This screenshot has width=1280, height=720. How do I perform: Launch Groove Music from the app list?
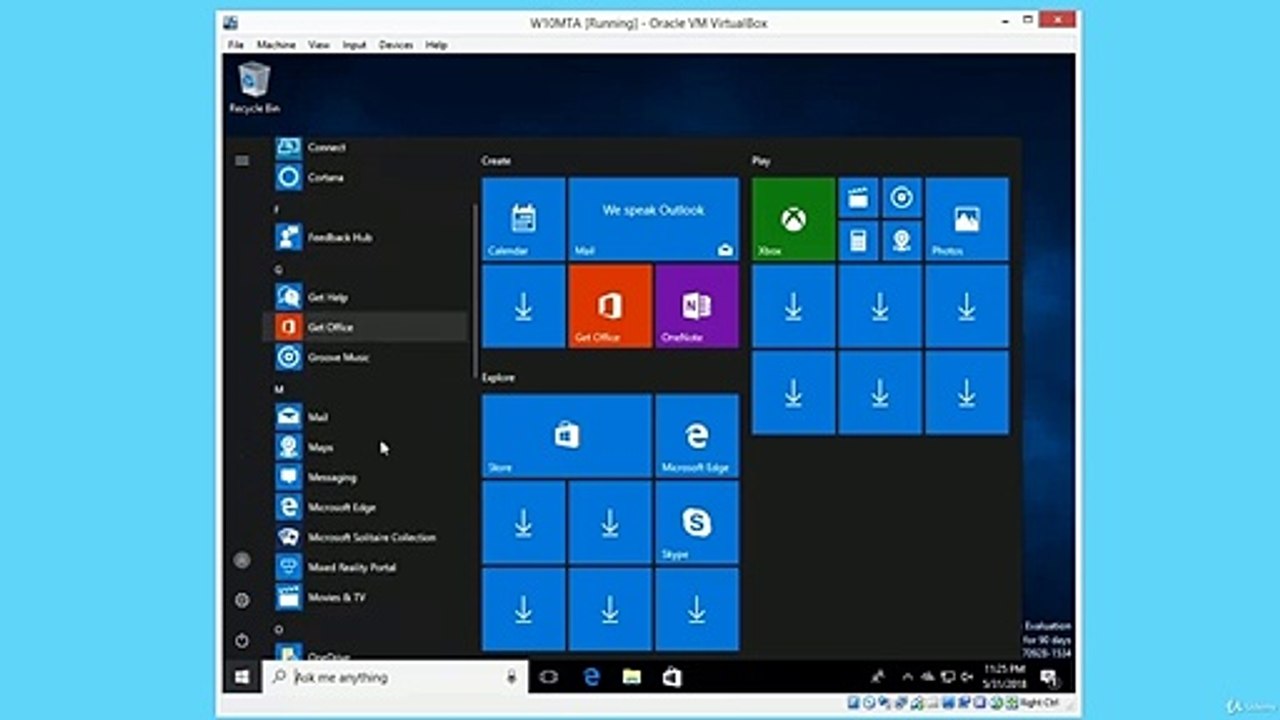pyautogui.click(x=365, y=357)
